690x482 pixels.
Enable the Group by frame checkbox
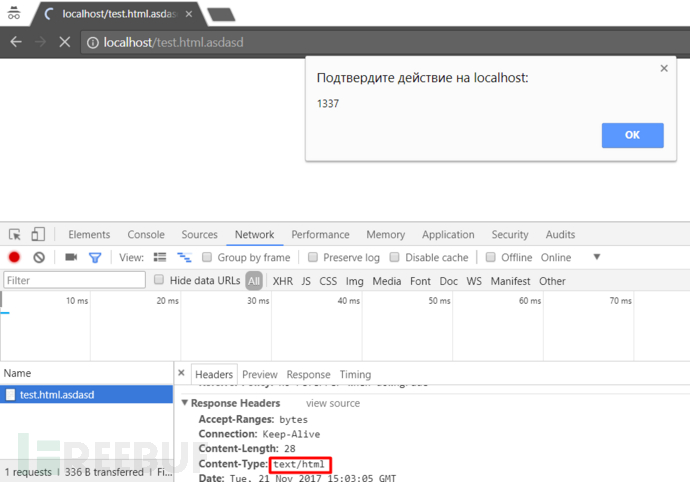coord(207,257)
